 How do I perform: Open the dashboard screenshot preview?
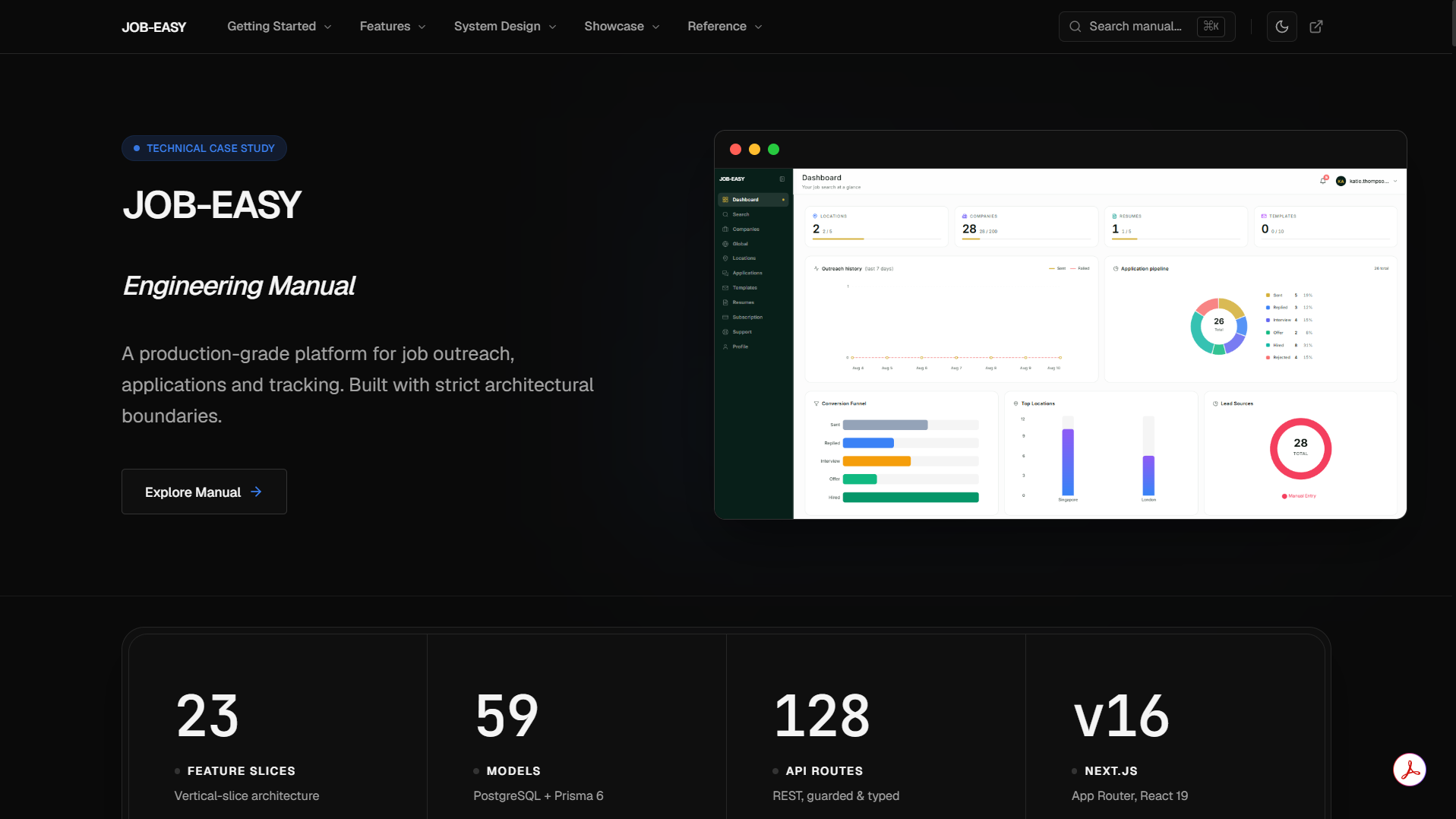coord(1060,324)
